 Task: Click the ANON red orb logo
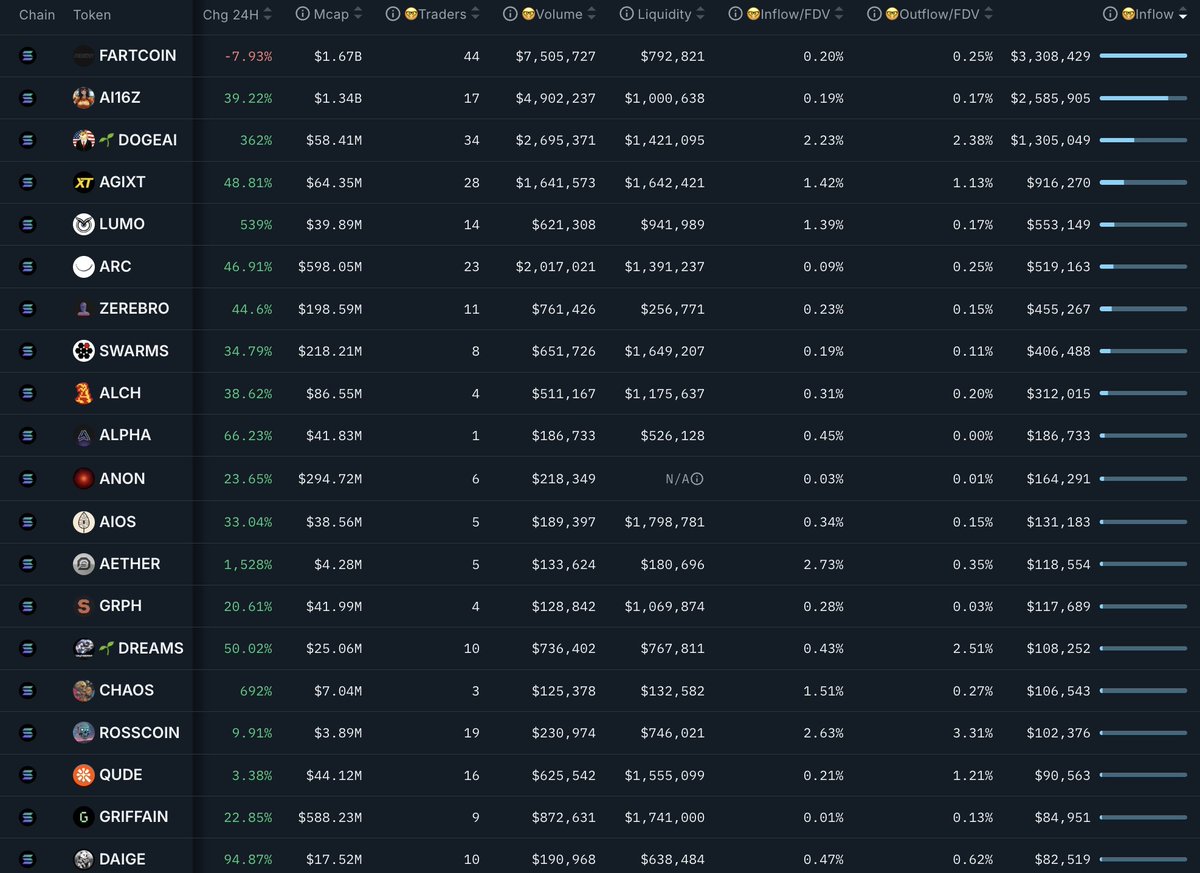(x=84, y=479)
